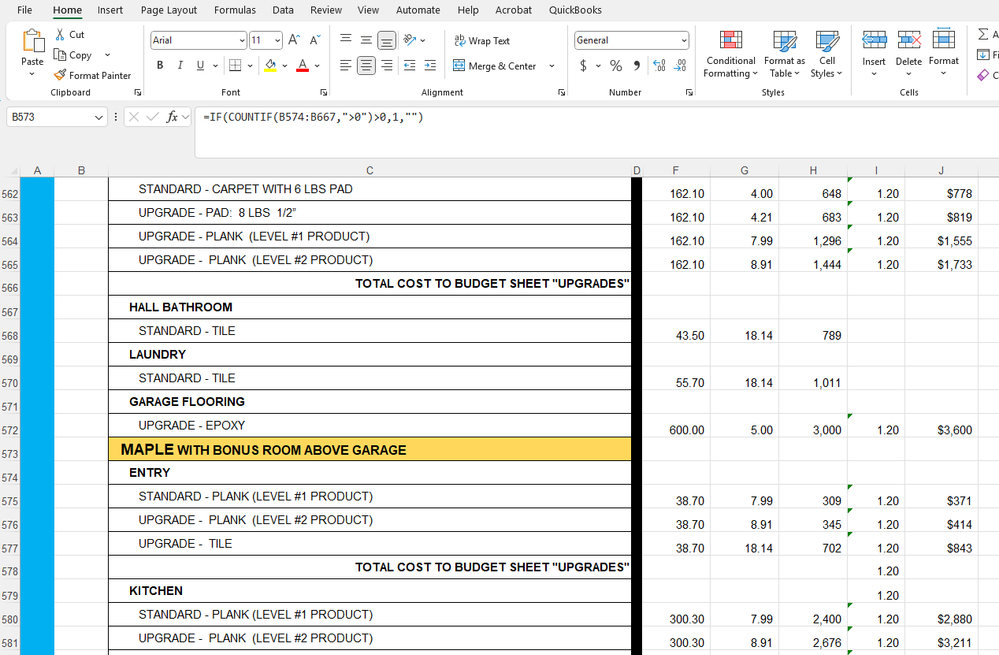999x655 pixels.
Task: Click the Top Align icon
Action: click(345, 40)
